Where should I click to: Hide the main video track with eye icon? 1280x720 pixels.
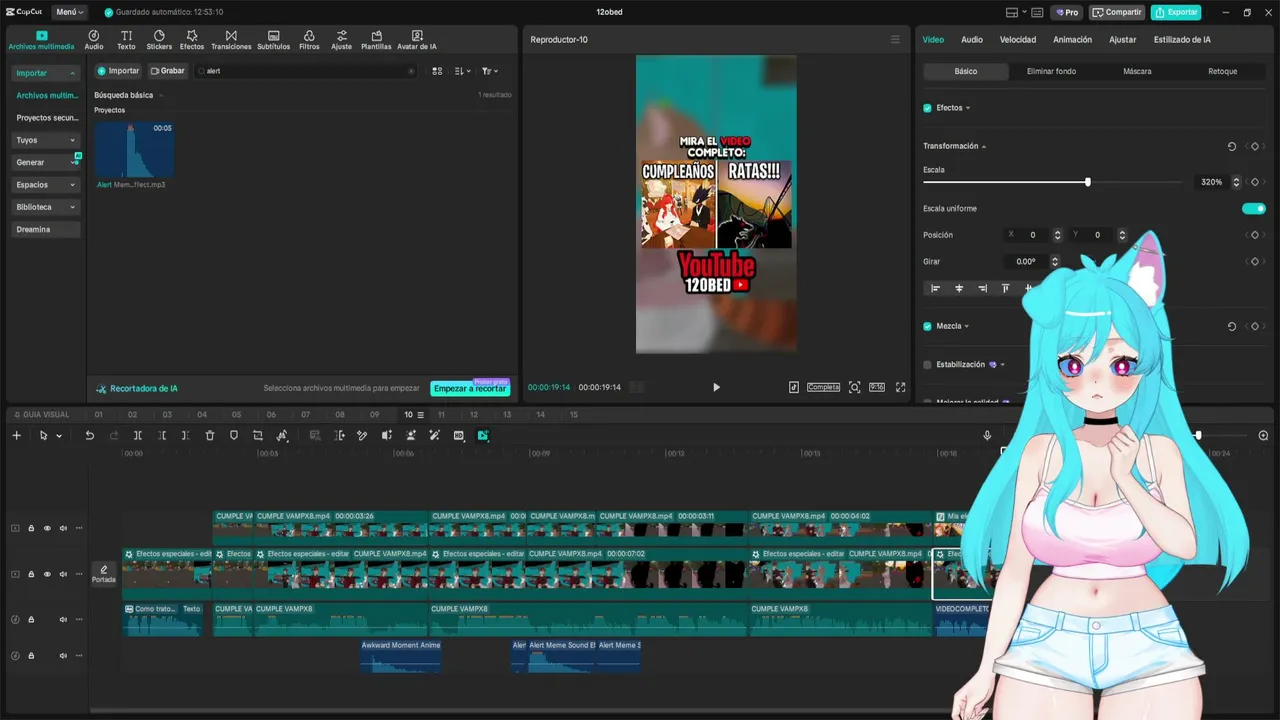[x=47, y=574]
